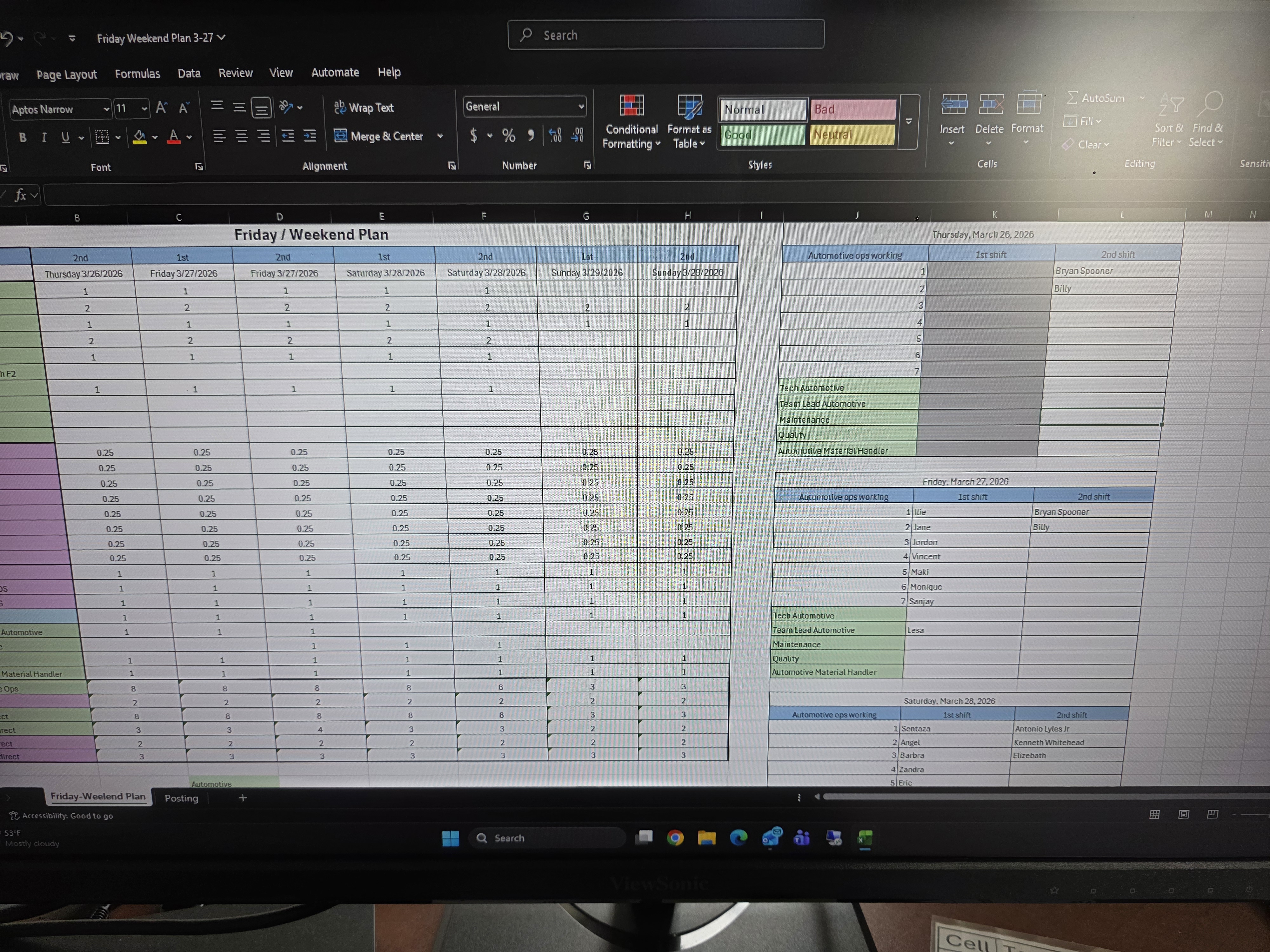Viewport: 1270px width, 952px height.
Task: Open the Formulas ribbon tab
Action: [137, 74]
